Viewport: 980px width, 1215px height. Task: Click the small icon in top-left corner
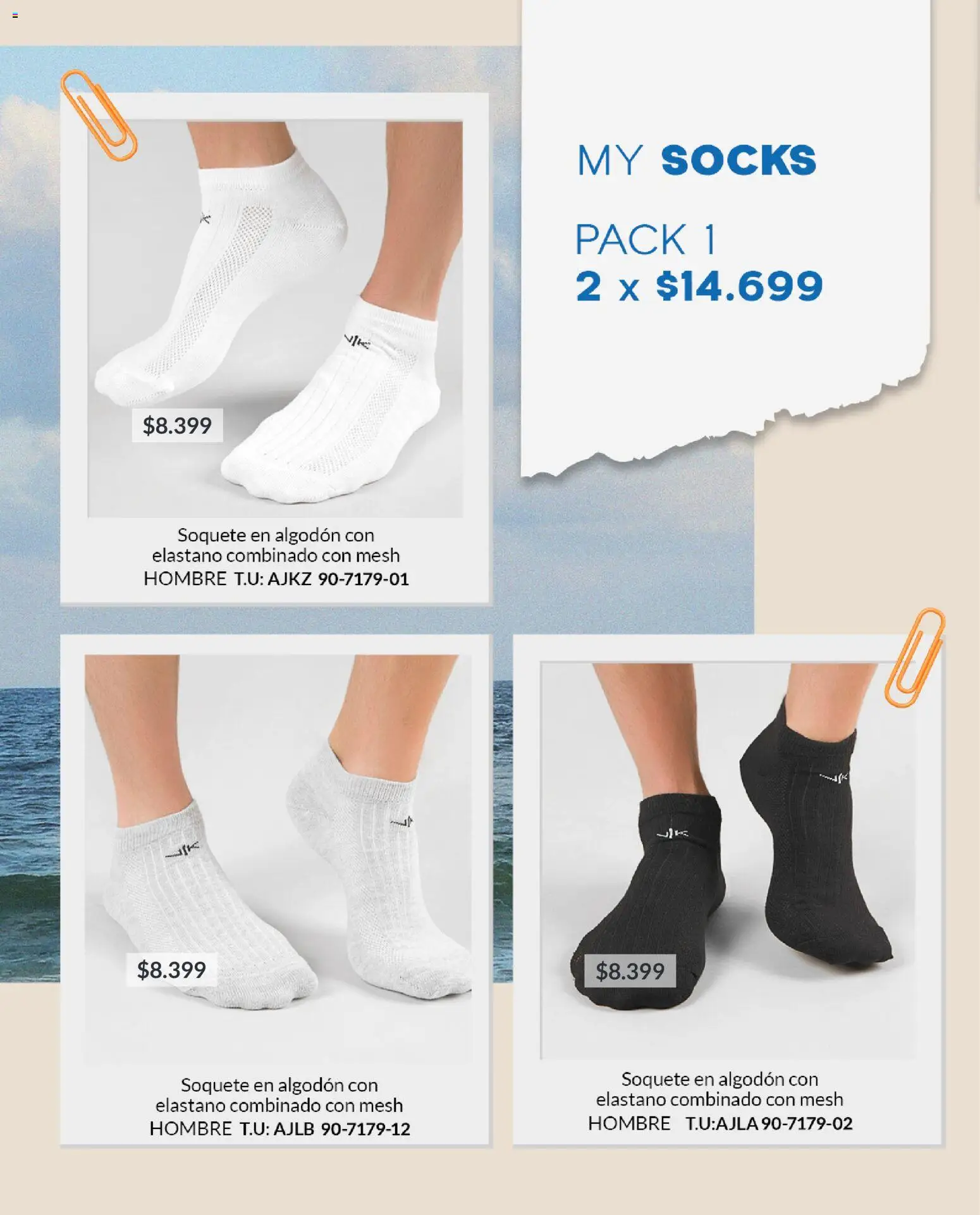point(15,15)
